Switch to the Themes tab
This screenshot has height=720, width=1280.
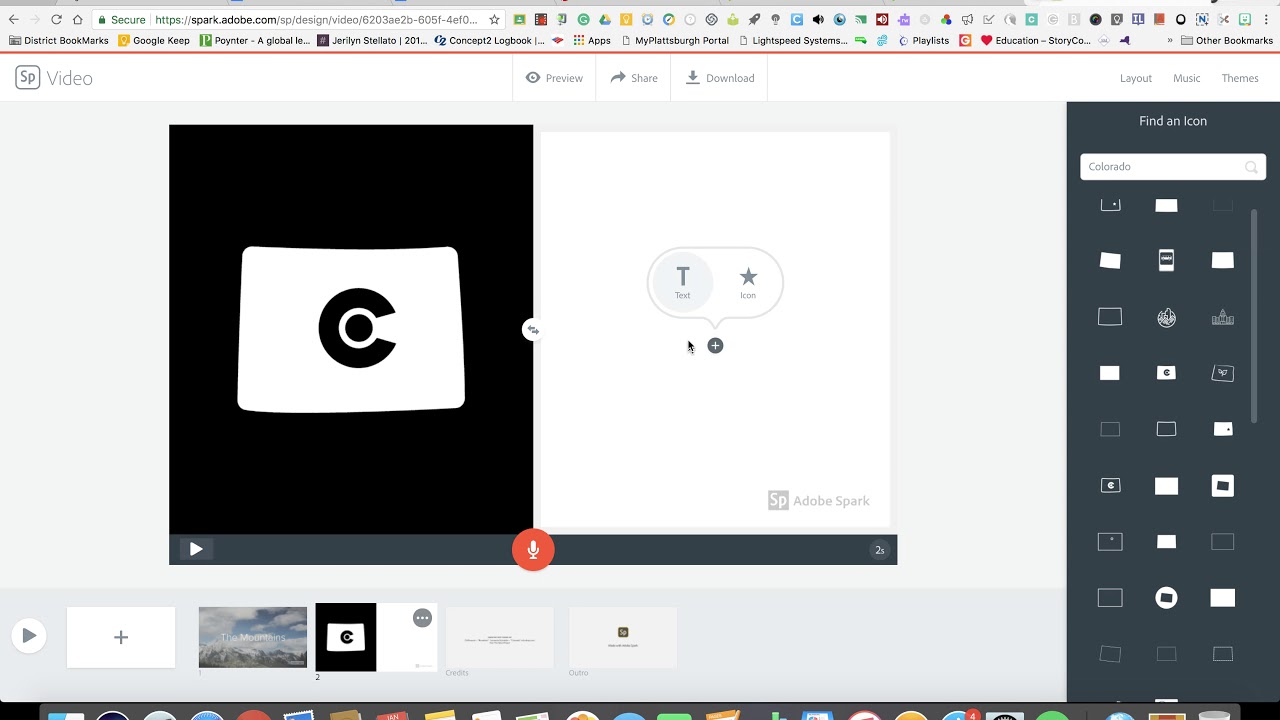pos(1240,77)
